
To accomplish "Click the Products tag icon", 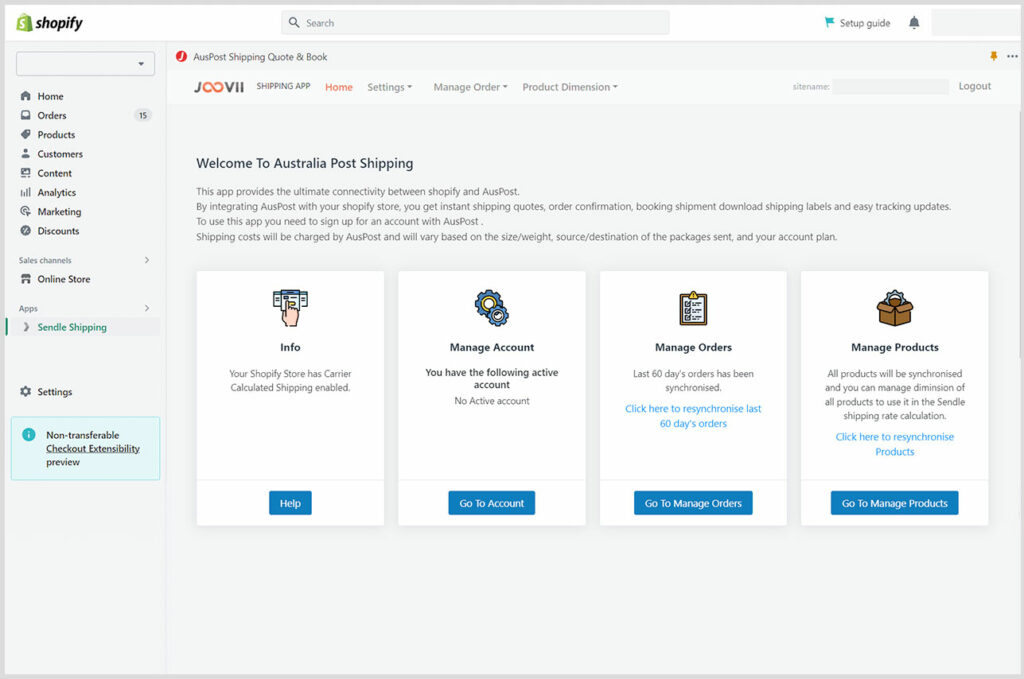I will [x=25, y=134].
